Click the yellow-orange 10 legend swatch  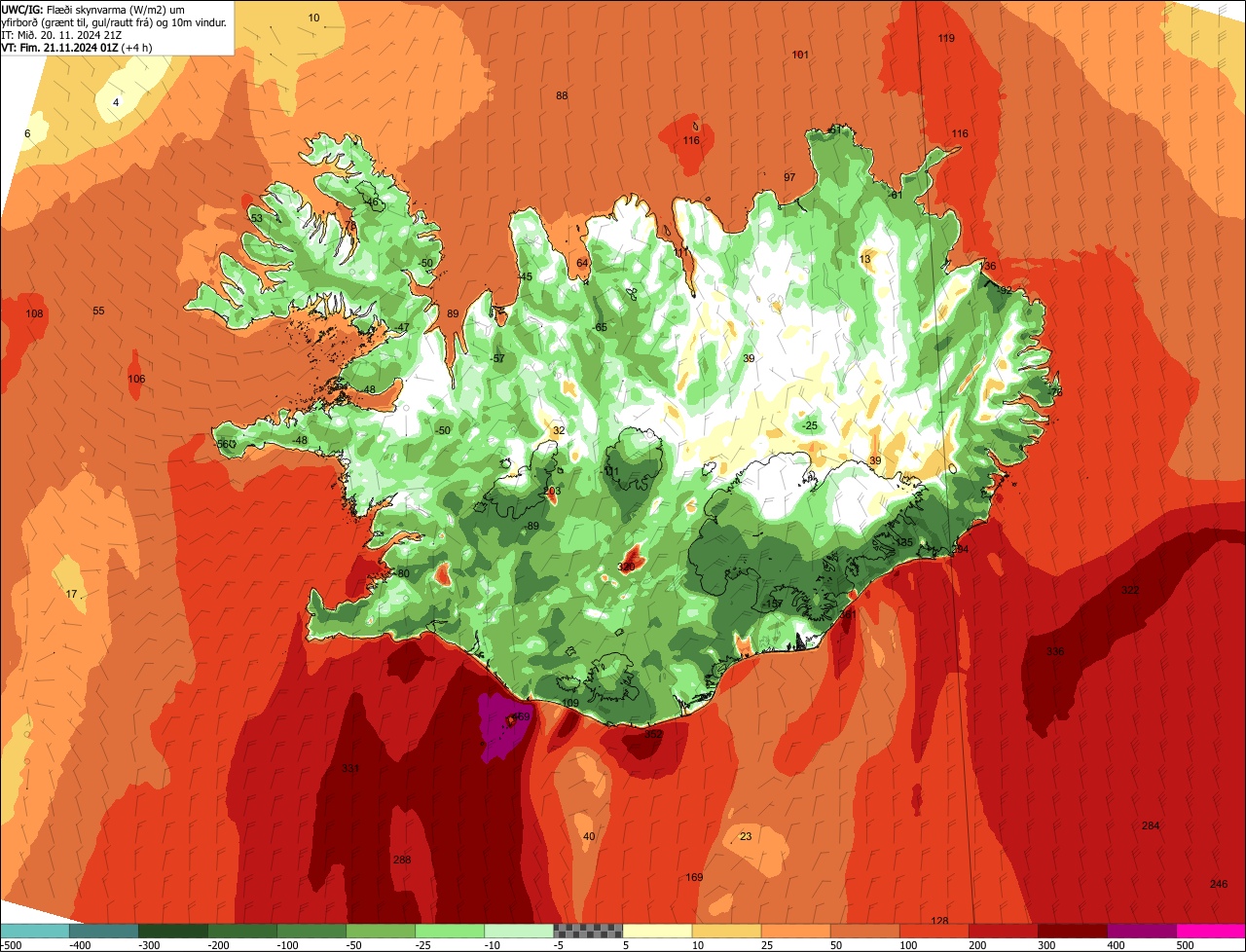click(725, 931)
